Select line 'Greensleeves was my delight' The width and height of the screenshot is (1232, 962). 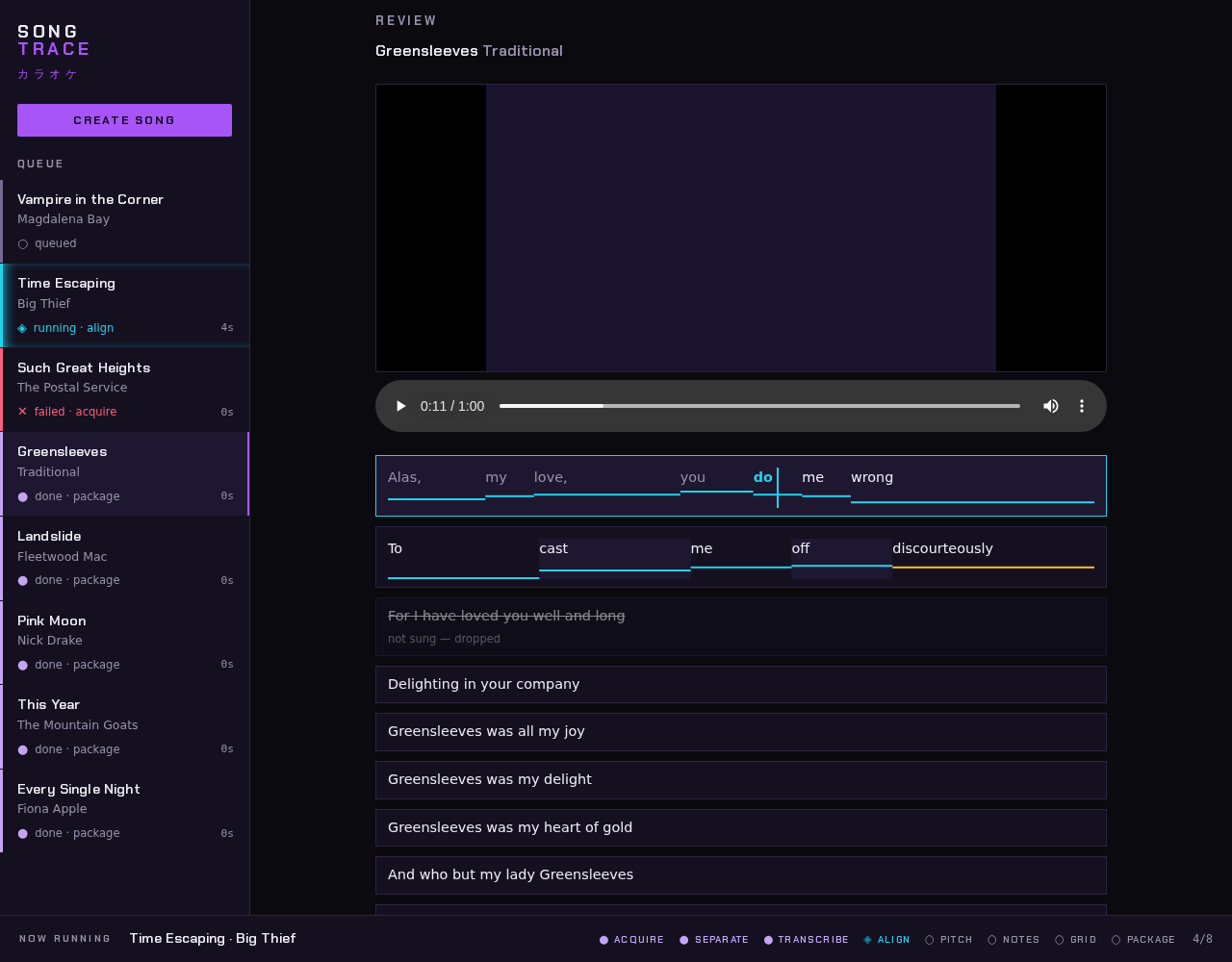(x=741, y=780)
